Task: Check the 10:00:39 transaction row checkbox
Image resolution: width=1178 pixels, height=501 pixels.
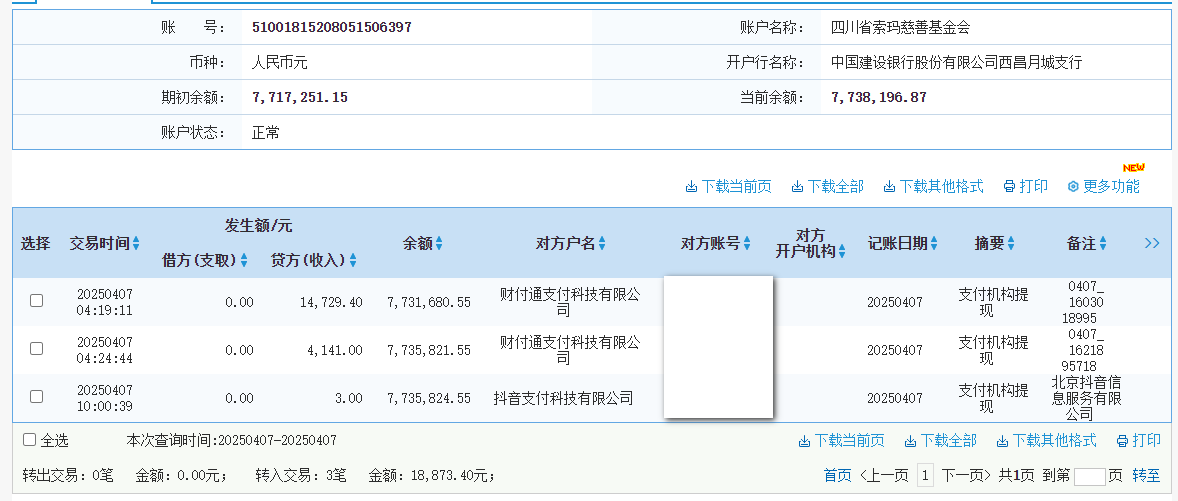Action: pos(36,397)
